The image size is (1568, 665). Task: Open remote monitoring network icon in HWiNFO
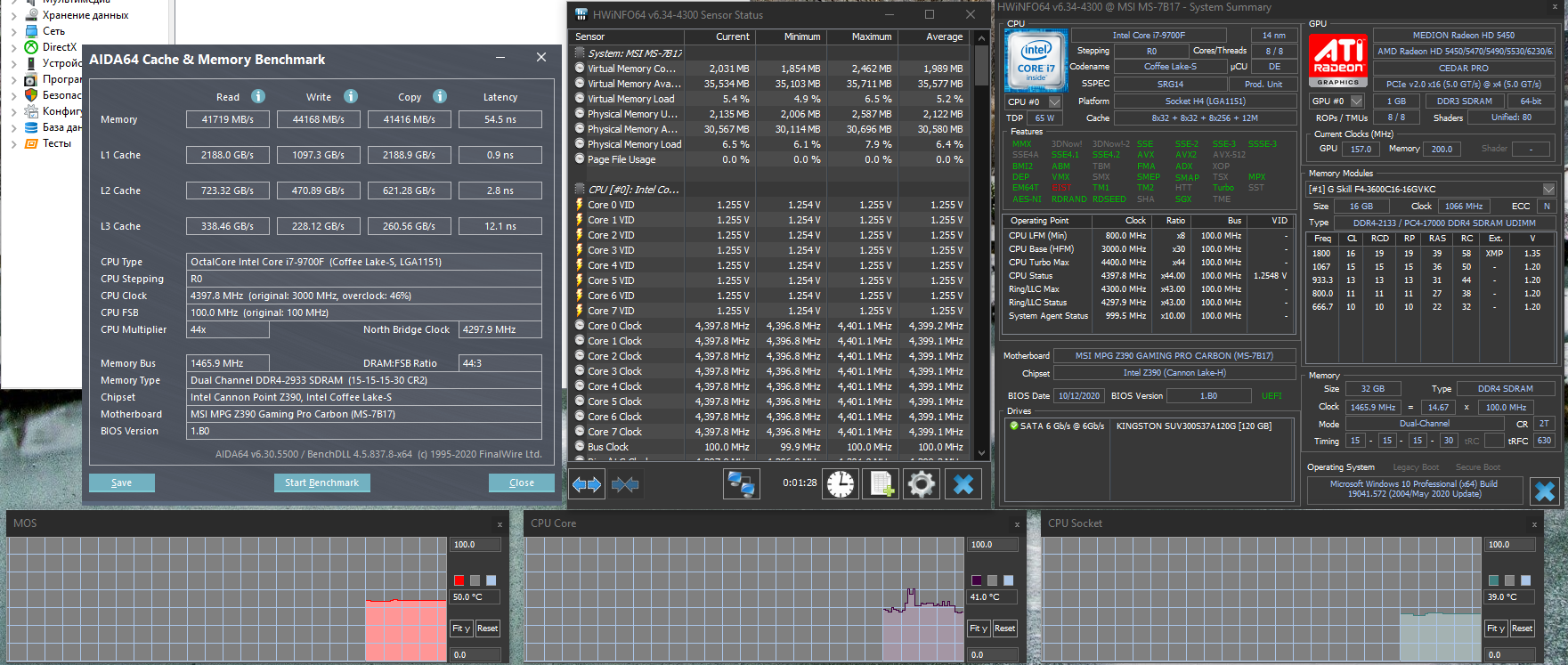coord(741,484)
